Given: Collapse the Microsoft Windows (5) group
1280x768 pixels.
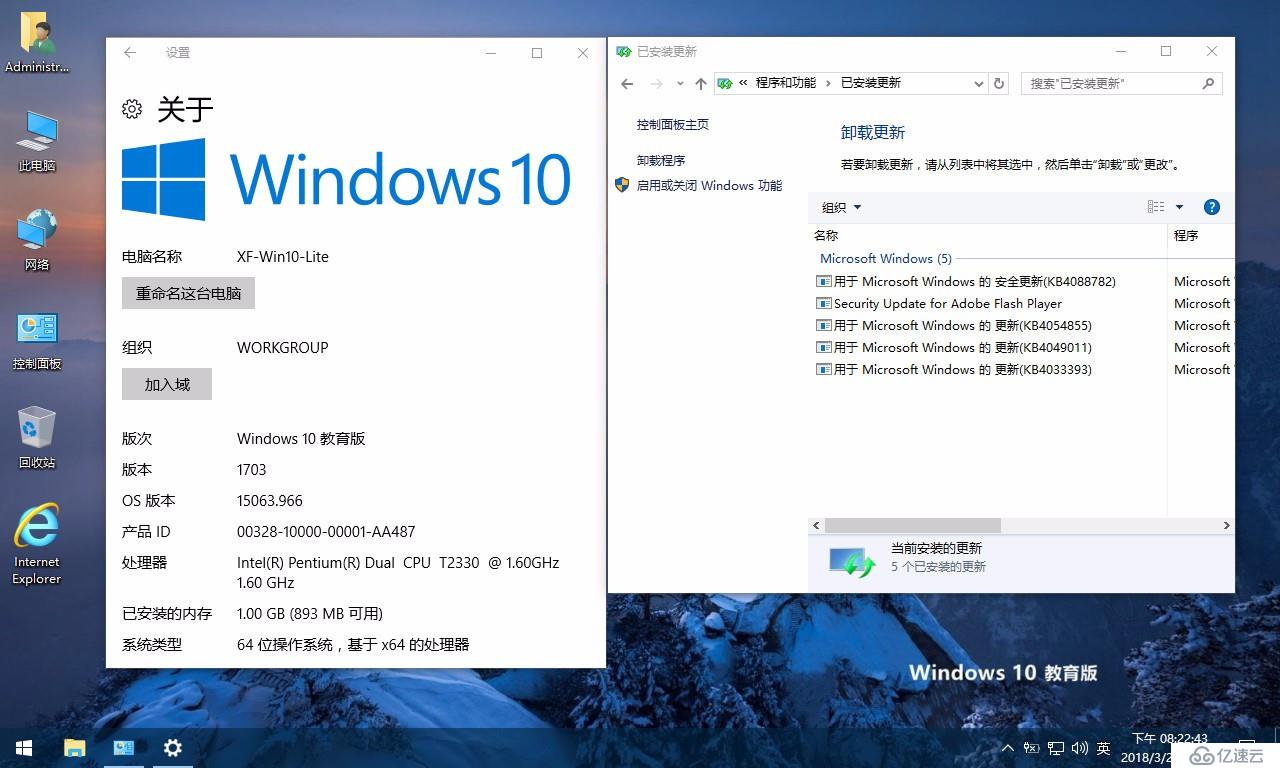Looking at the screenshot, I should pyautogui.click(x=886, y=258).
